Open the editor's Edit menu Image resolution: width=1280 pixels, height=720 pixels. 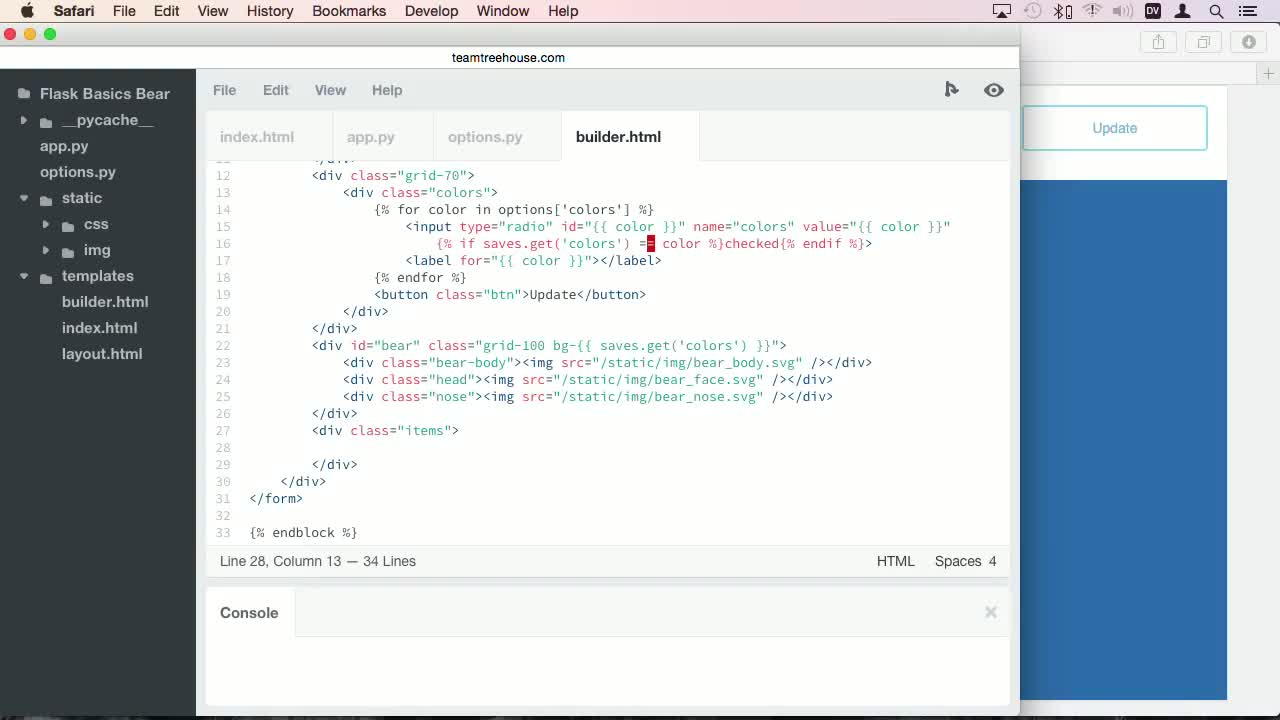pos(275,90)
